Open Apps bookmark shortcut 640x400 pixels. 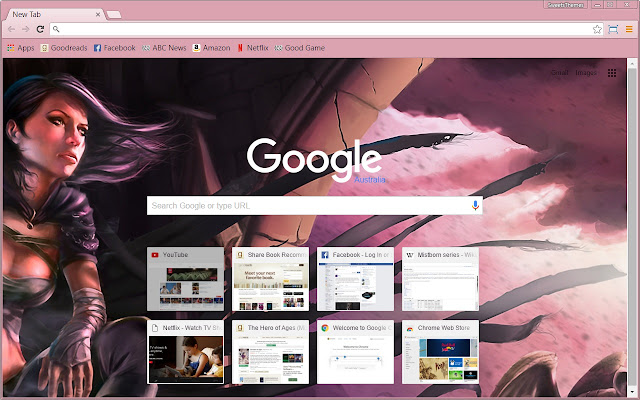click(x=21, y=48)
